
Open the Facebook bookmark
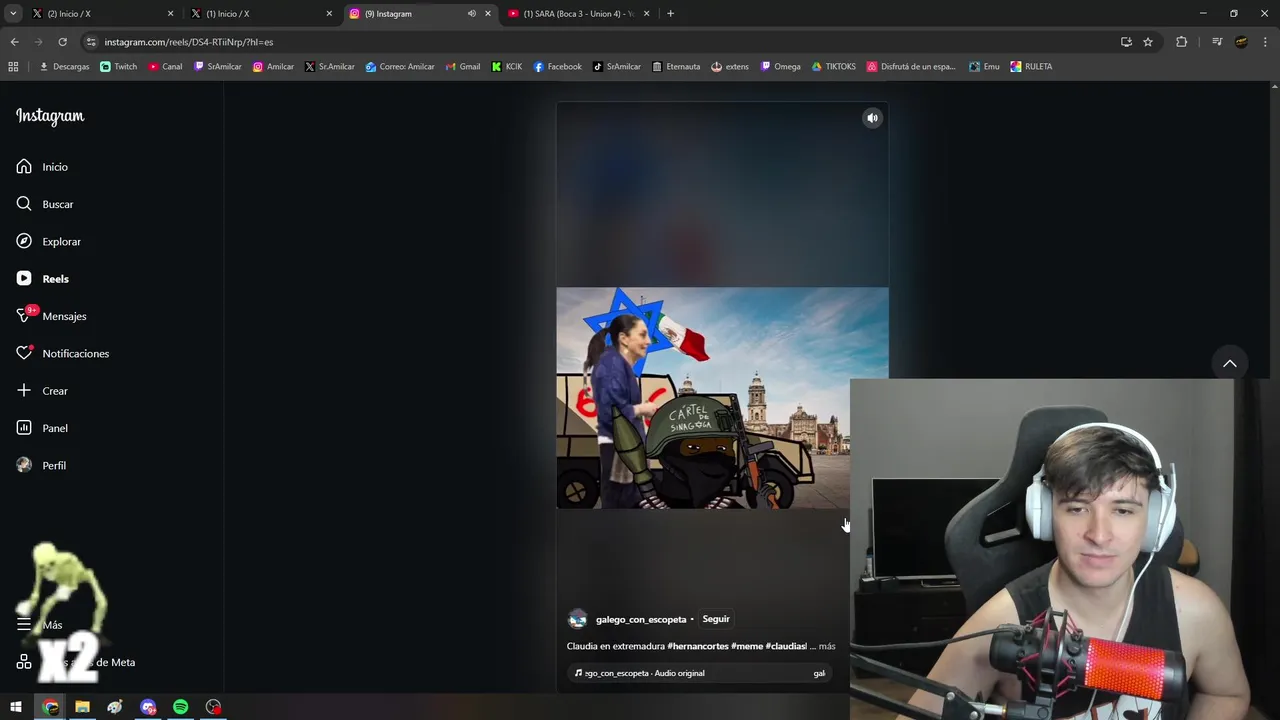557,67
